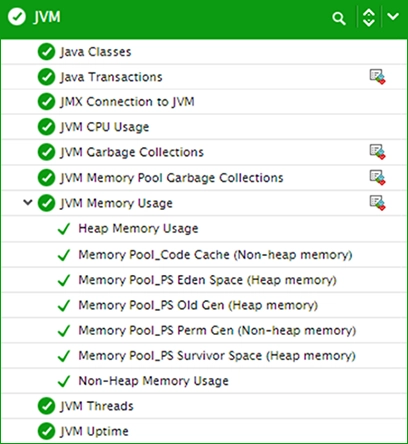Open the JVM CPU Usage test

click(104, 127)
